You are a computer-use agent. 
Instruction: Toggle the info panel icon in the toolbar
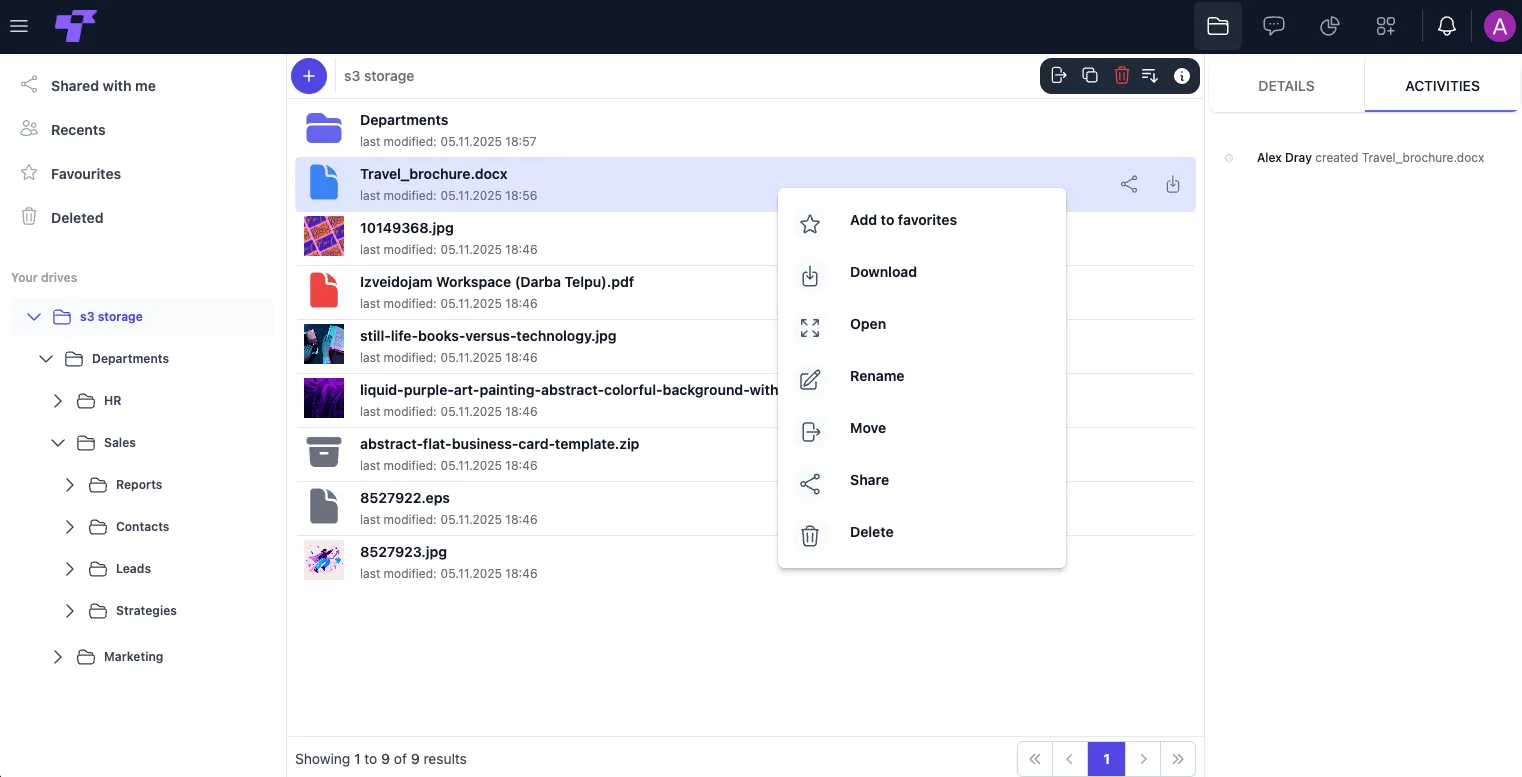pos(1182,76)
